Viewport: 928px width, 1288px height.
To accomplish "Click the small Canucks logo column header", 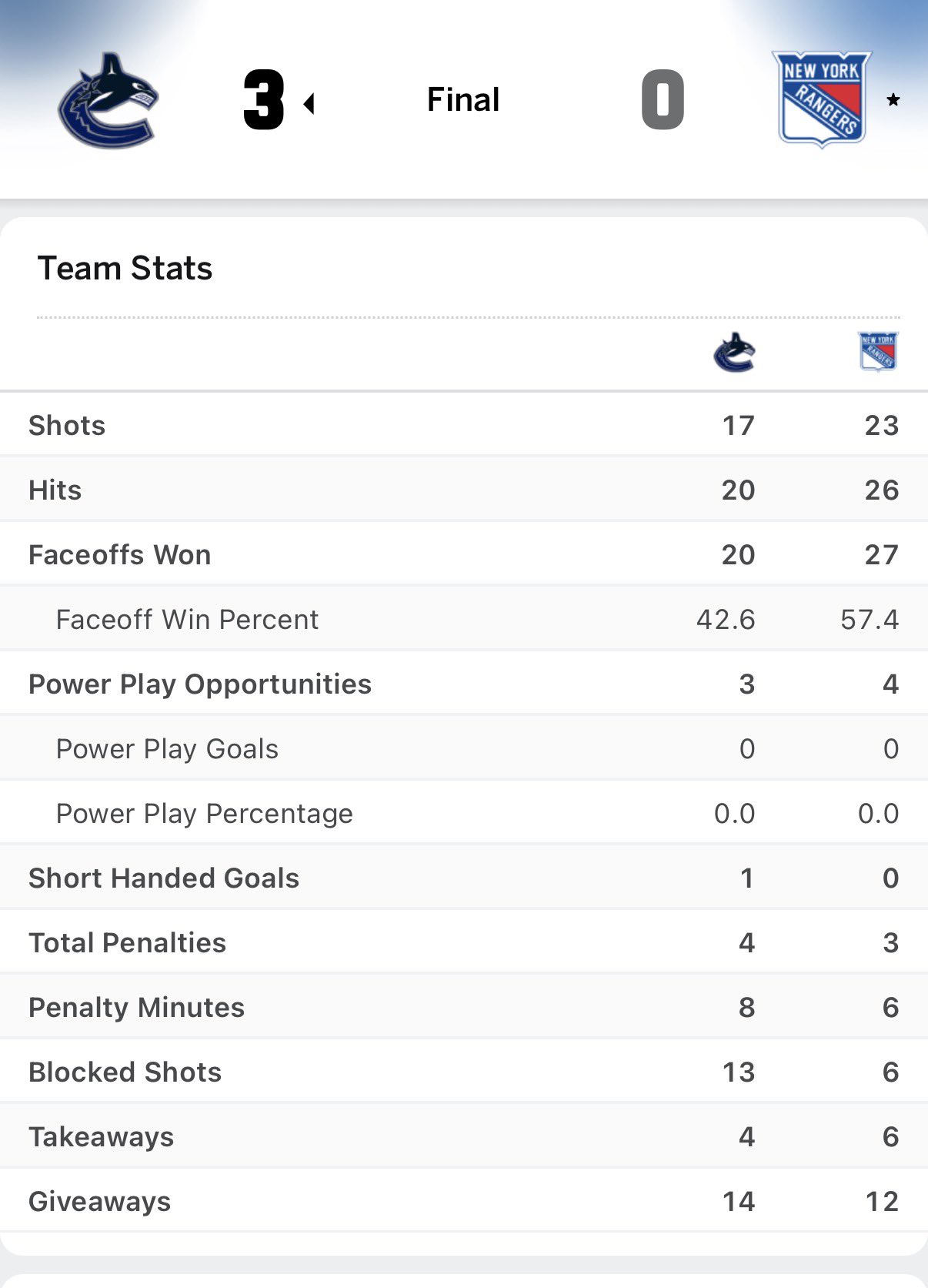I will (x=735, y=353).
